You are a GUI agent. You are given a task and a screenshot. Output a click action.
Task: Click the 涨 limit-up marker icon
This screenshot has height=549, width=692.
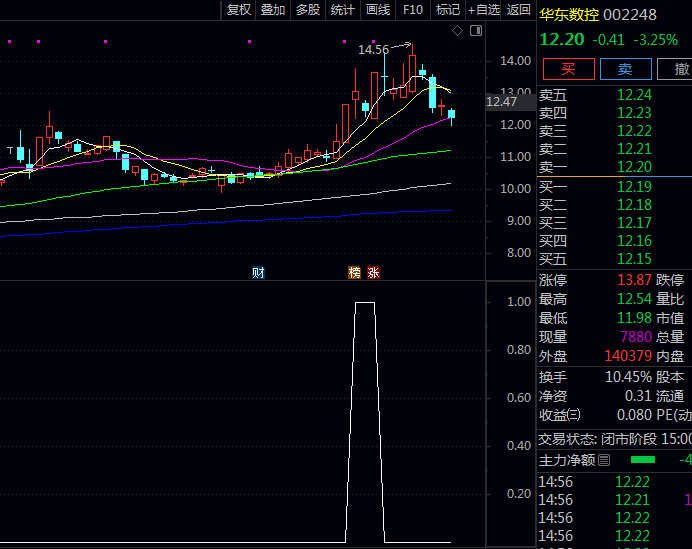[x=373, y=272]
